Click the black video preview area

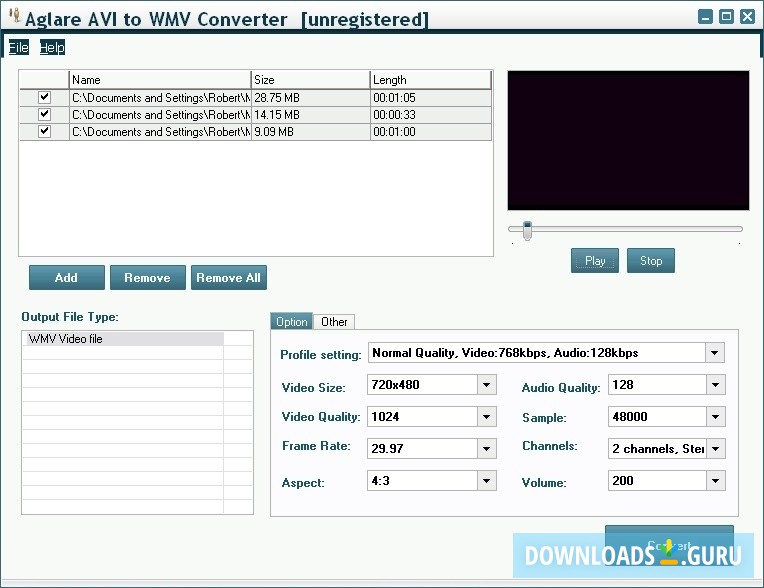click(x=629, y=141)
